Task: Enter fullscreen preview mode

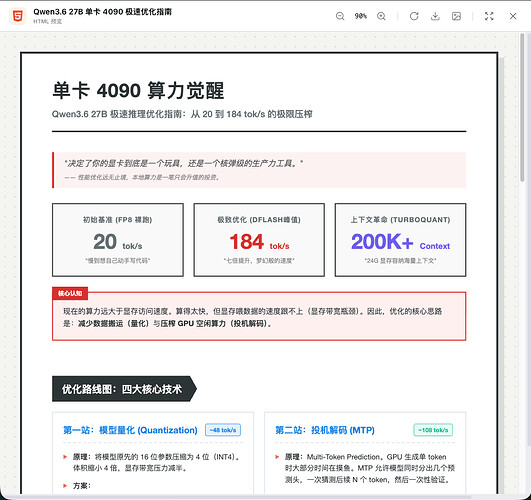Action: 489,16
